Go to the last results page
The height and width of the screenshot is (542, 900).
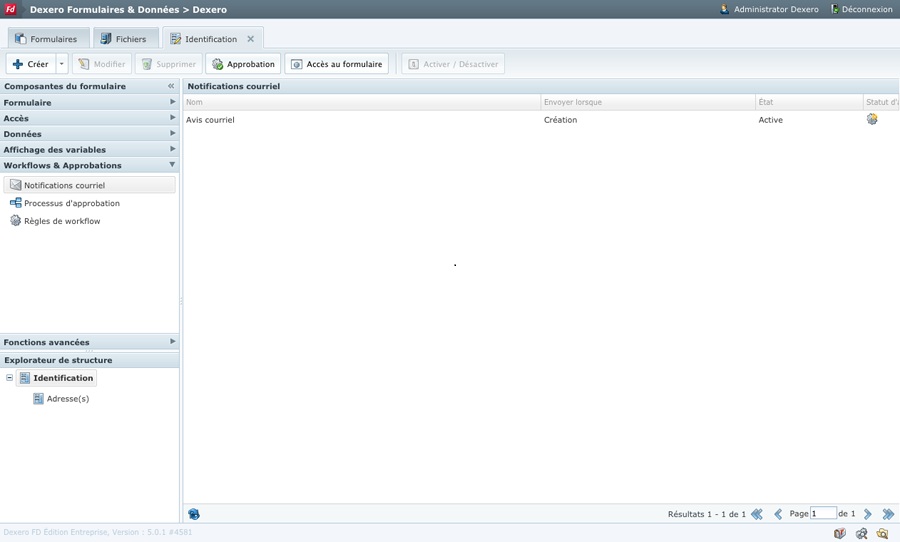tap(888, 514)
